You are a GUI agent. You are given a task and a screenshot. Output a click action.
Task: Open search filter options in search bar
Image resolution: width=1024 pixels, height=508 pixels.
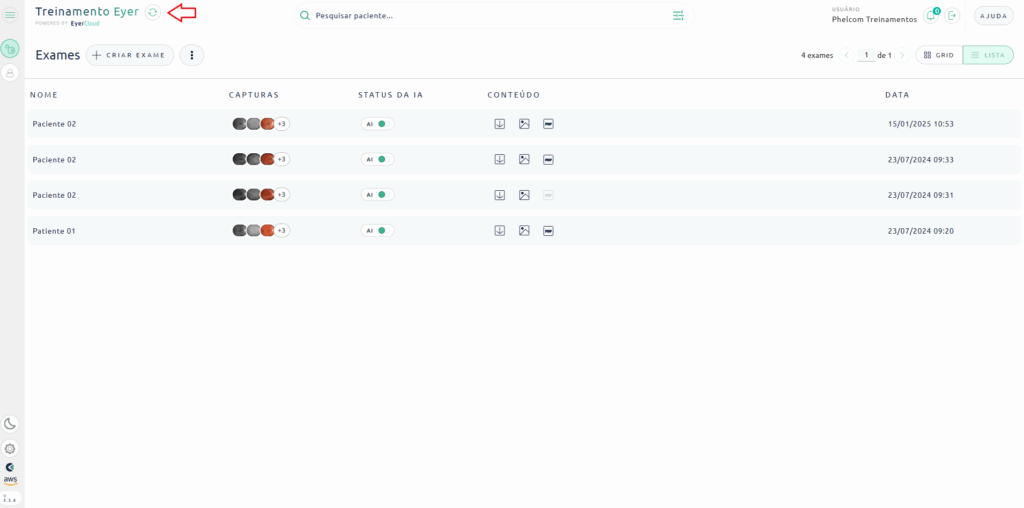678,16
